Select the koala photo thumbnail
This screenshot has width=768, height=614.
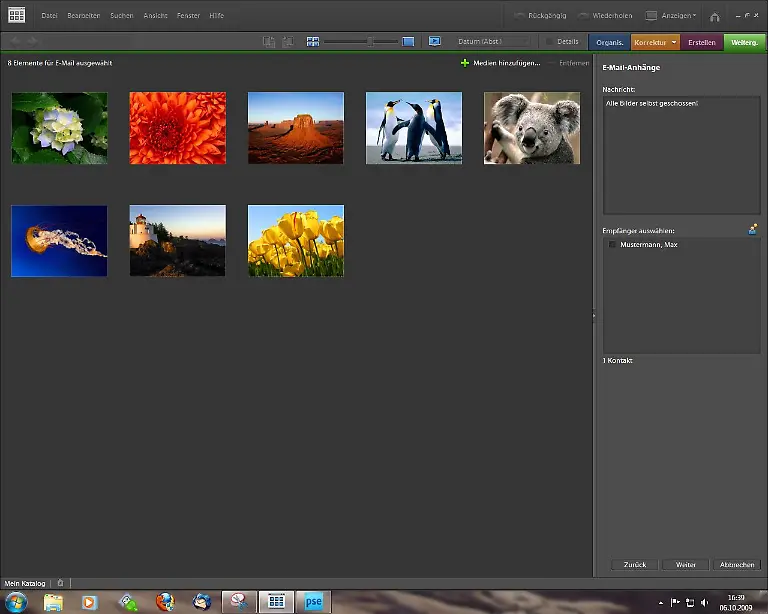[531, 128]
